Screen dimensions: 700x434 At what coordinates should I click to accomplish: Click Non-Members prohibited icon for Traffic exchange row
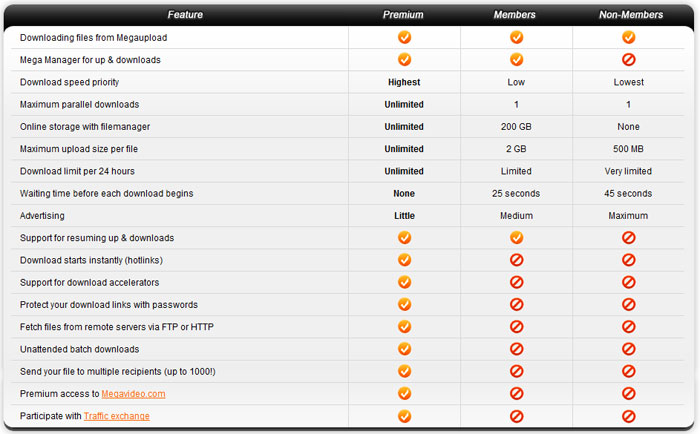click(629, 416)
